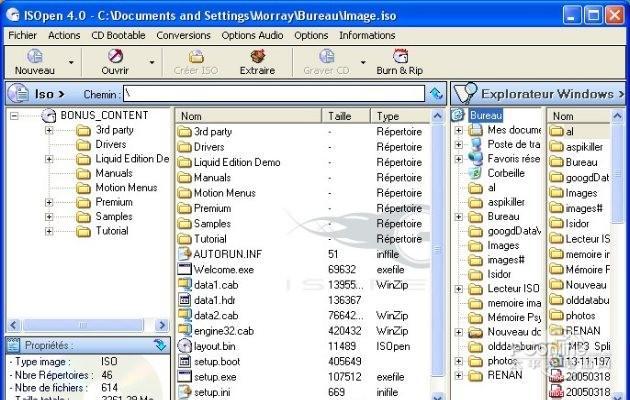The height and width of the screenshot is (400, 630).
Task: Click the Mes documents icon in the tree
Action: pyautogui.click(x=475, y=130)
